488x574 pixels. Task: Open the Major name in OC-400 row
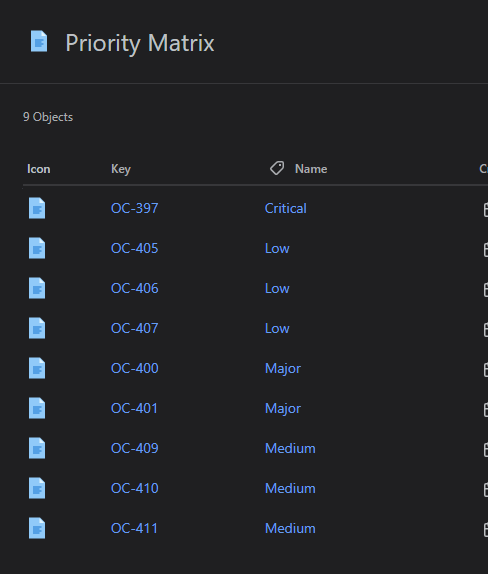[x=283, y=369]
